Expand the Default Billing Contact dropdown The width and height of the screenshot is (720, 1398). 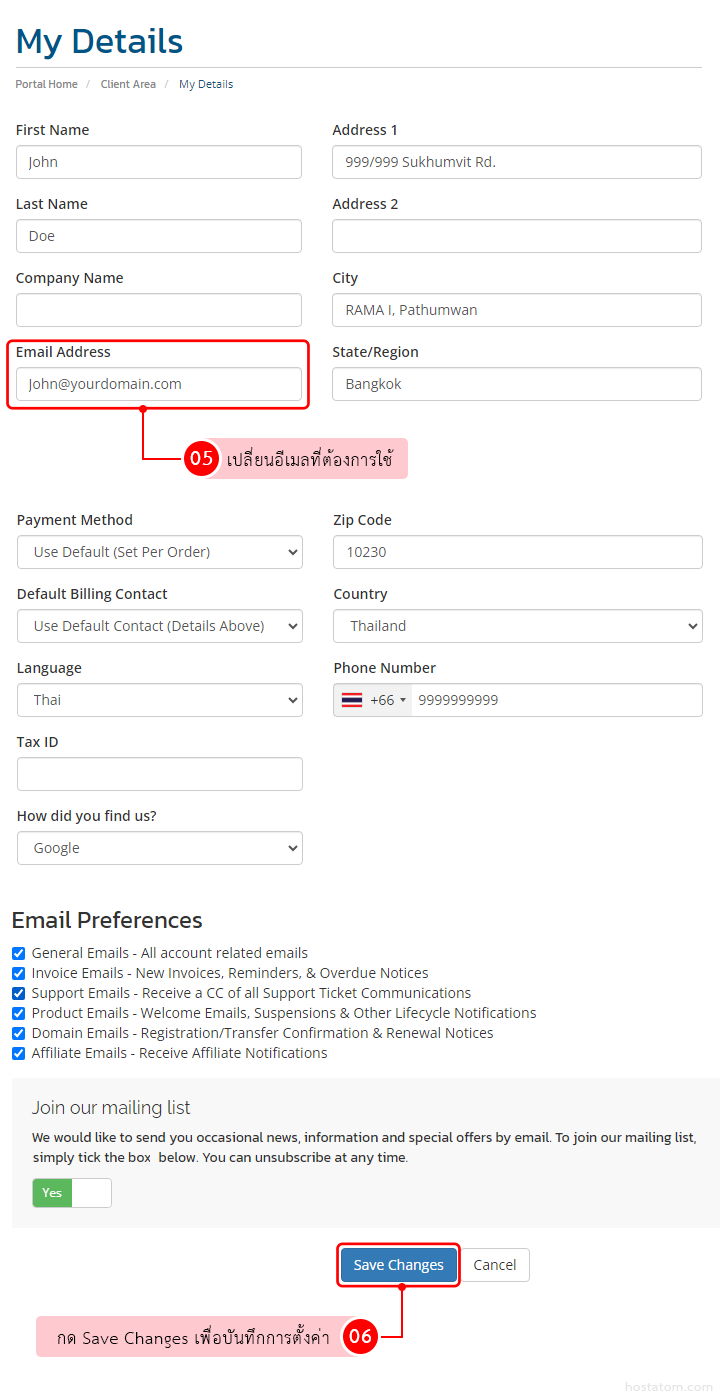point(160,626)
